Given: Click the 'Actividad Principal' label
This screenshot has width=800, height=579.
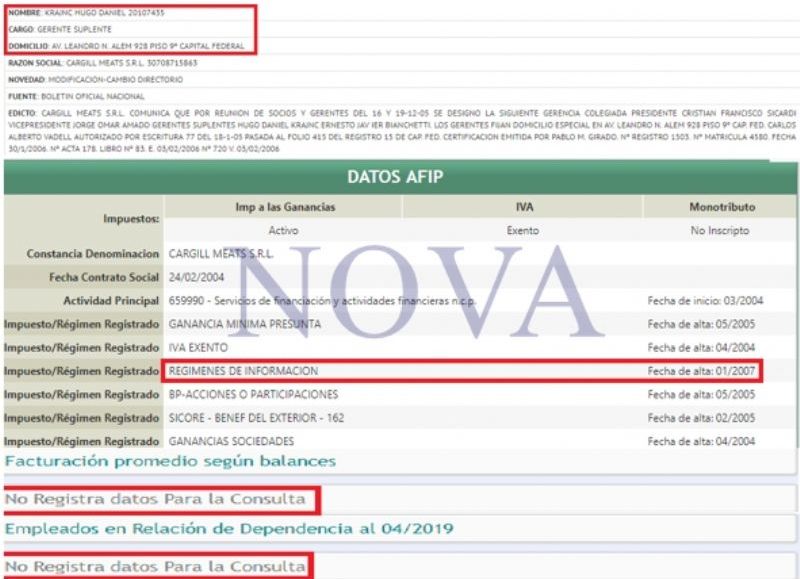Looking at the screenshot, I should pos(111,301).
